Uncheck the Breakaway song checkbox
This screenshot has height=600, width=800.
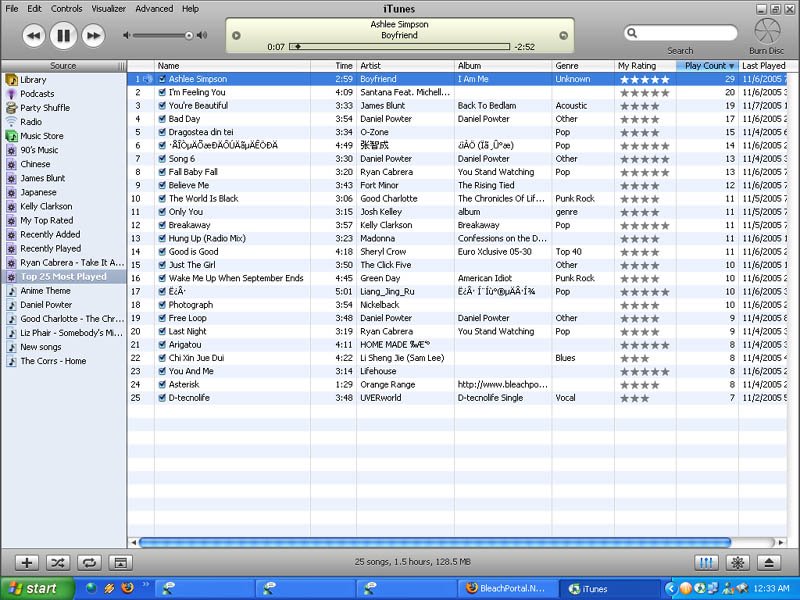point(162,225)
